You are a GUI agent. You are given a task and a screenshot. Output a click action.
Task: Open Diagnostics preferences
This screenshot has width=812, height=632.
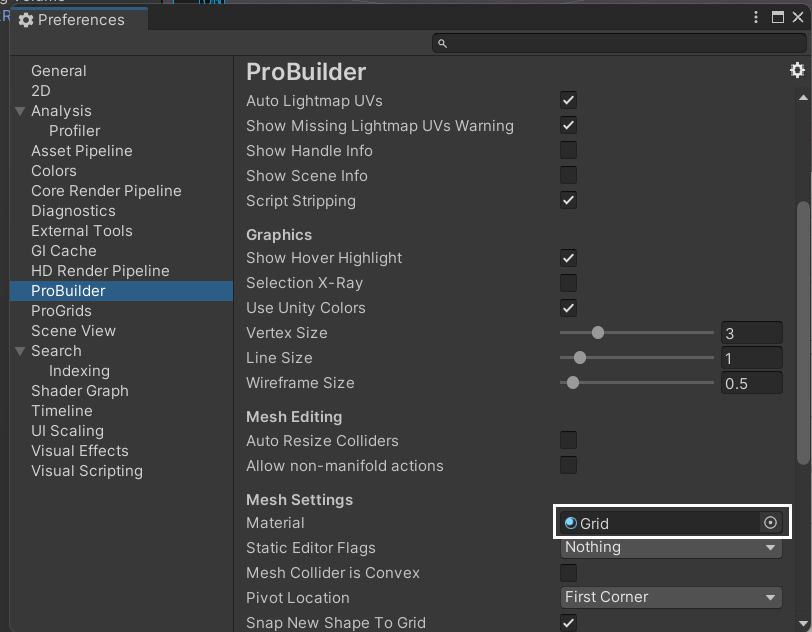74,211
